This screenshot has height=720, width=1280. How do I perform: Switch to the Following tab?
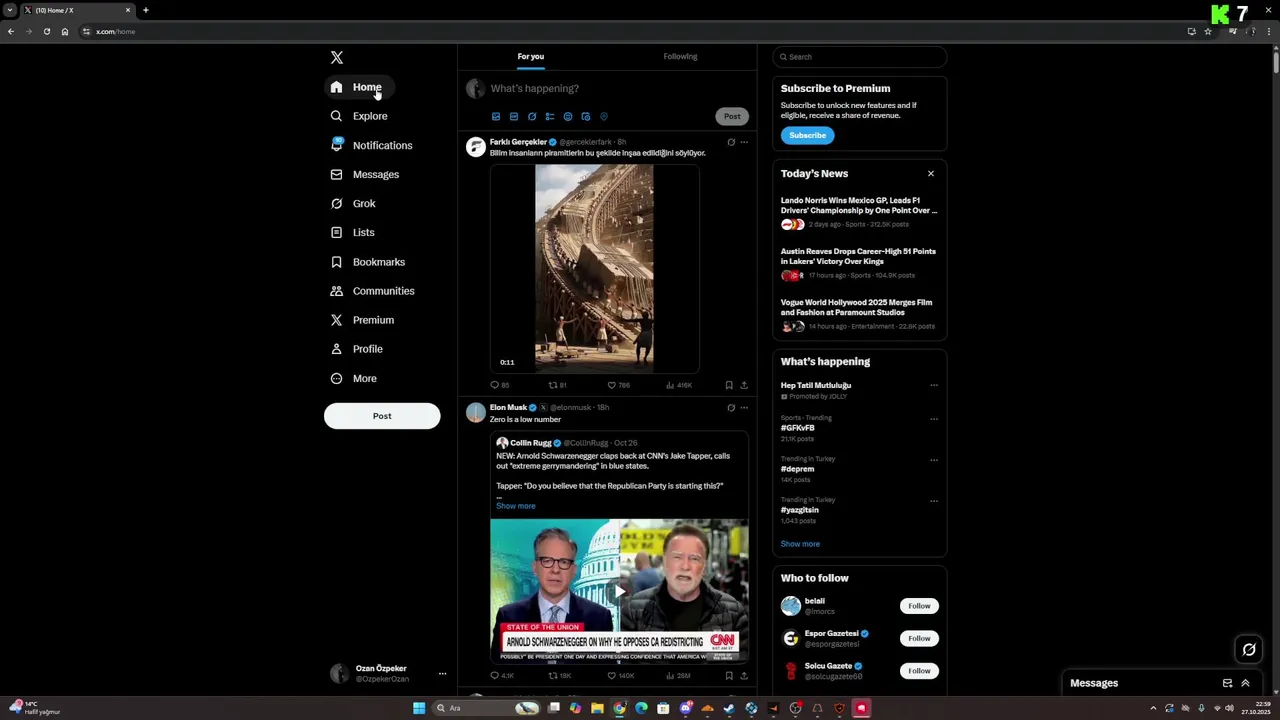tap(680, 57)
